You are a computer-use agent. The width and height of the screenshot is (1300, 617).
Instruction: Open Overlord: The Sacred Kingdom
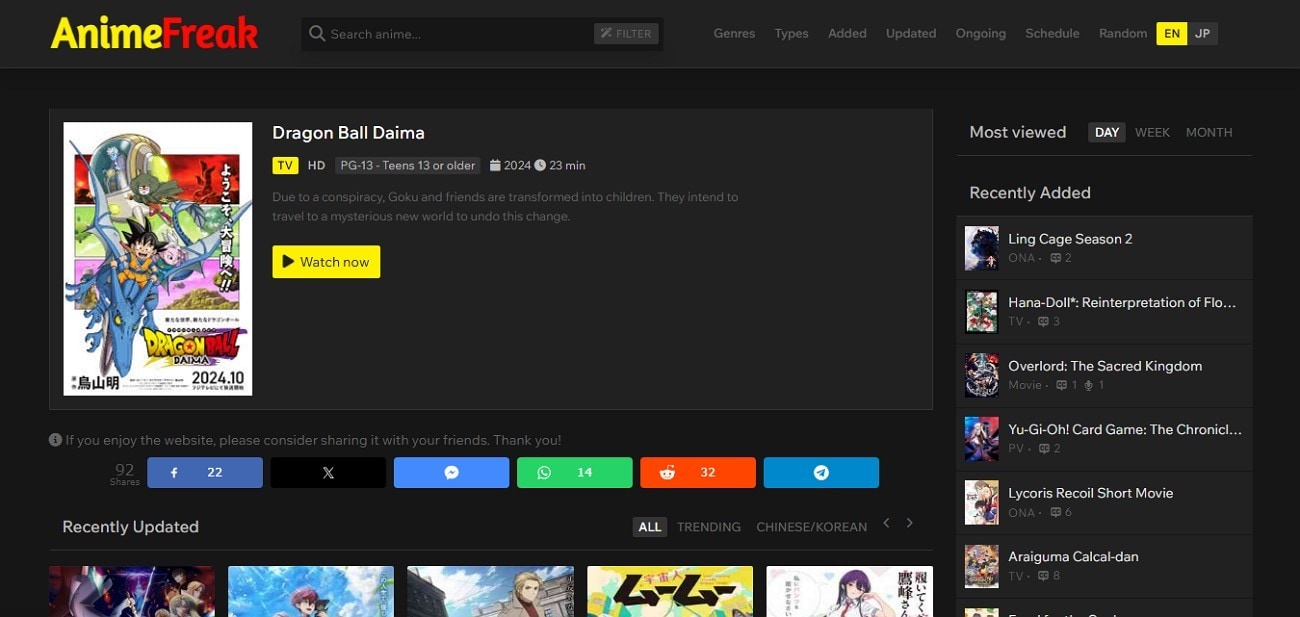(1105, 366)
